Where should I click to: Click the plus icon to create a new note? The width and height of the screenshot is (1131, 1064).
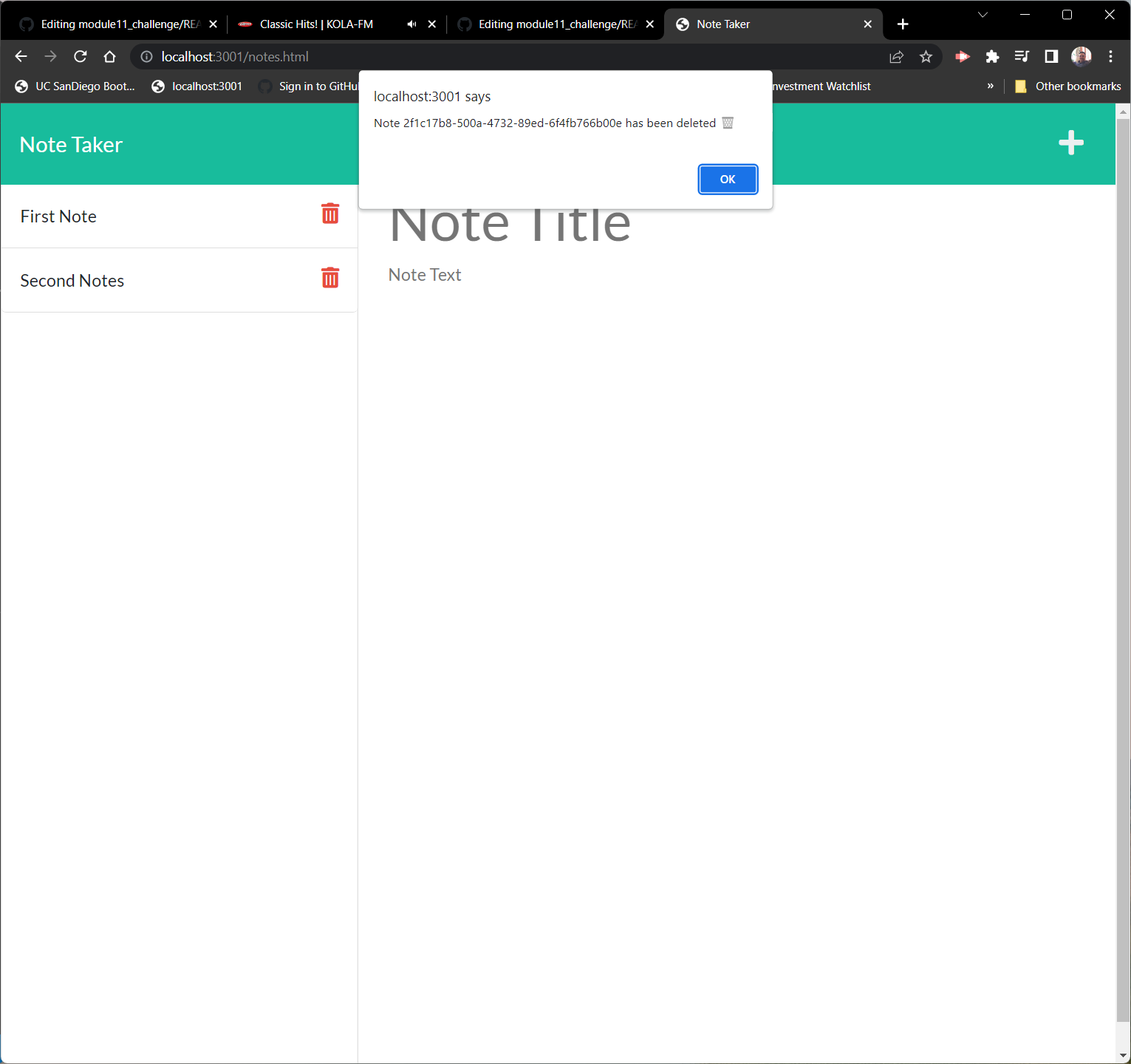pyautogui.click(x=1070, y=143)
